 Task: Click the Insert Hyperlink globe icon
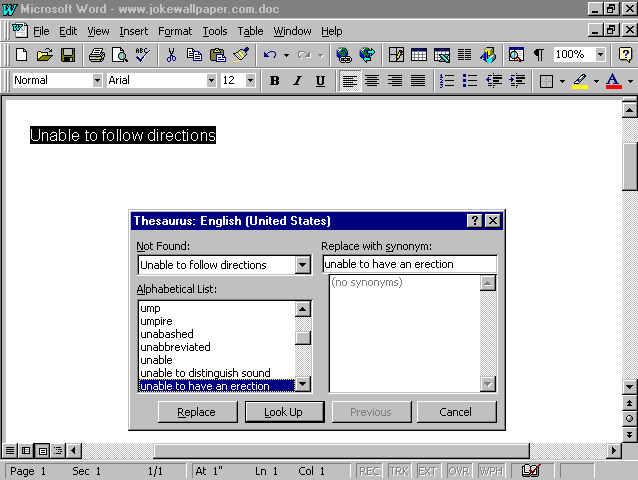[344, 55]
